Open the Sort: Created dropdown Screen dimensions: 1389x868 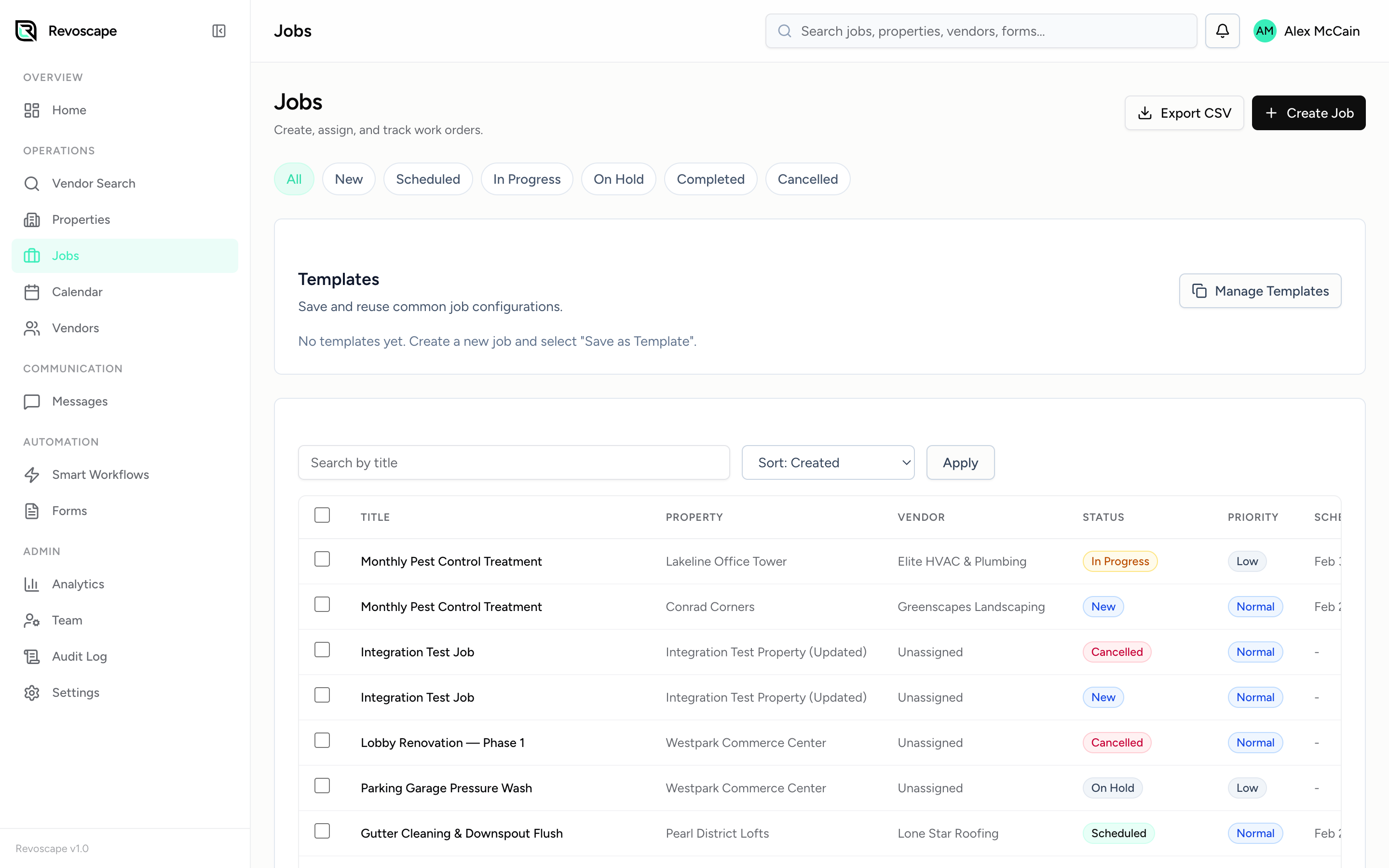[828, 462]
